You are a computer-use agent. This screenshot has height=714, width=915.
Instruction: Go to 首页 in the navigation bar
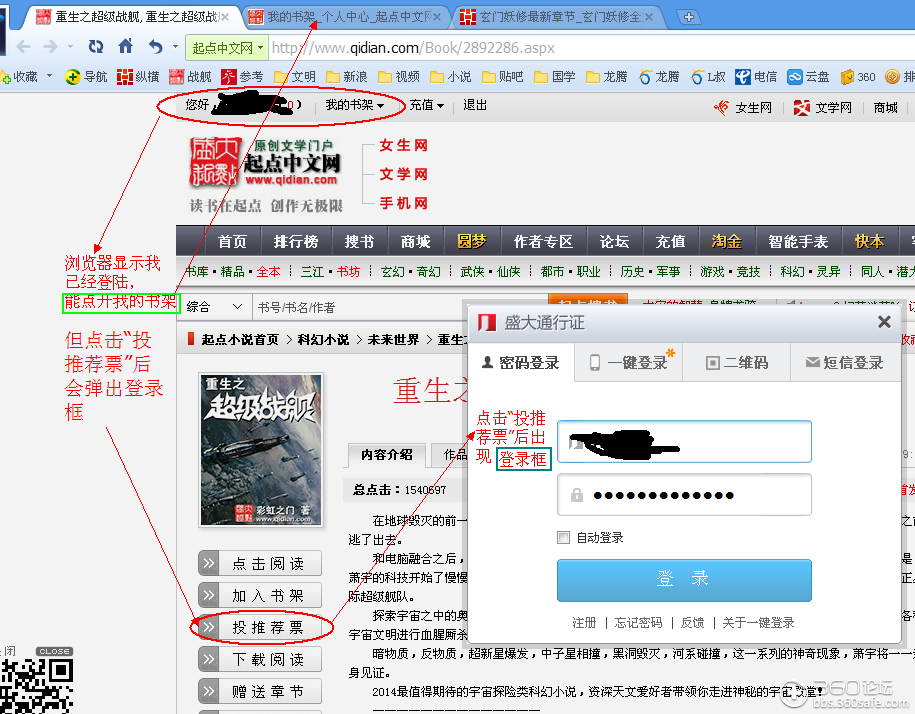[232, 242]
